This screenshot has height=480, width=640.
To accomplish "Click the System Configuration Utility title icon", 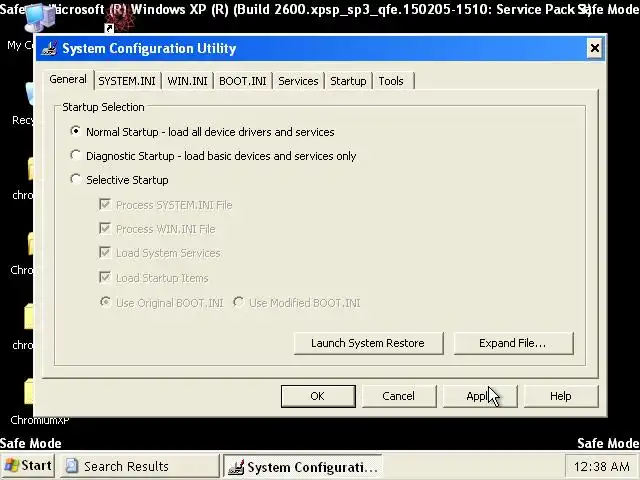I will click(49, 48).
